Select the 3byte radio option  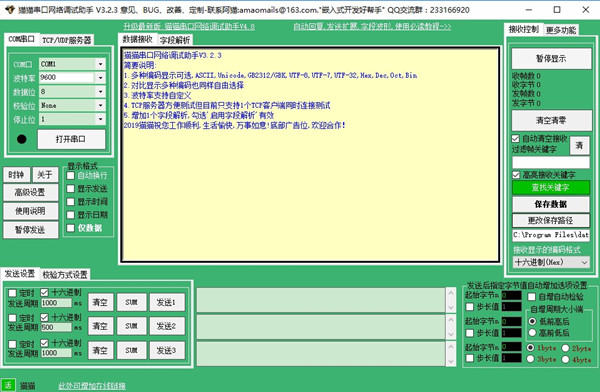point(530,359)
